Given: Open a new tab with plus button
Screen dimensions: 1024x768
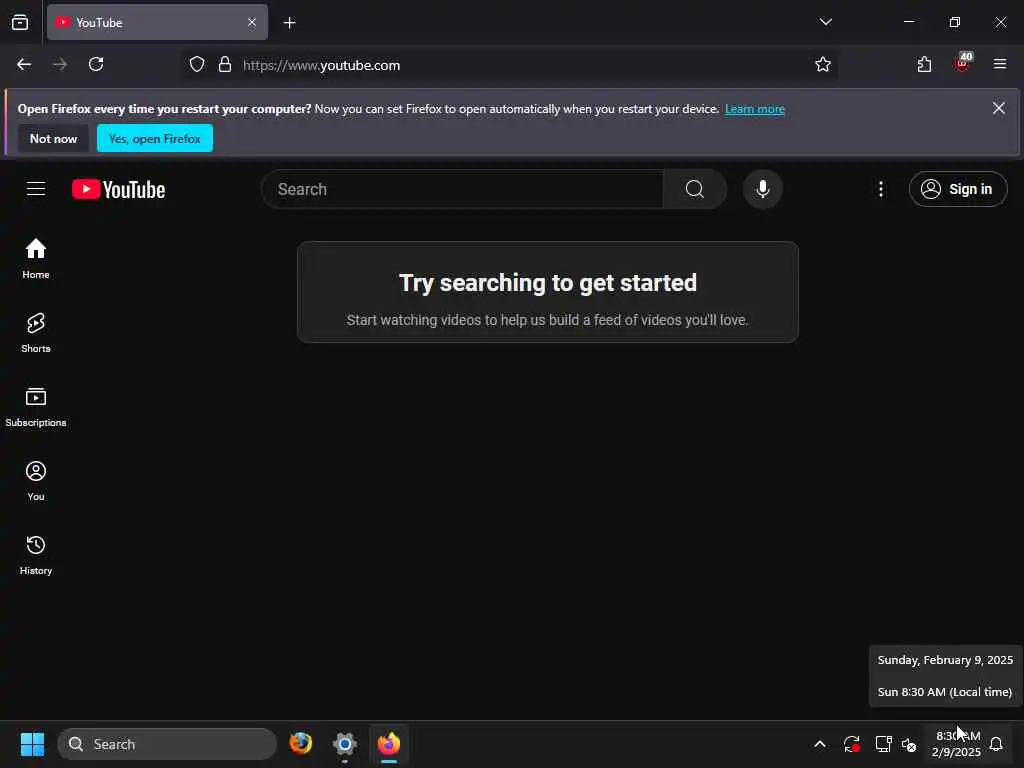Looking at the screenshot, I should [x=289, y=23].
